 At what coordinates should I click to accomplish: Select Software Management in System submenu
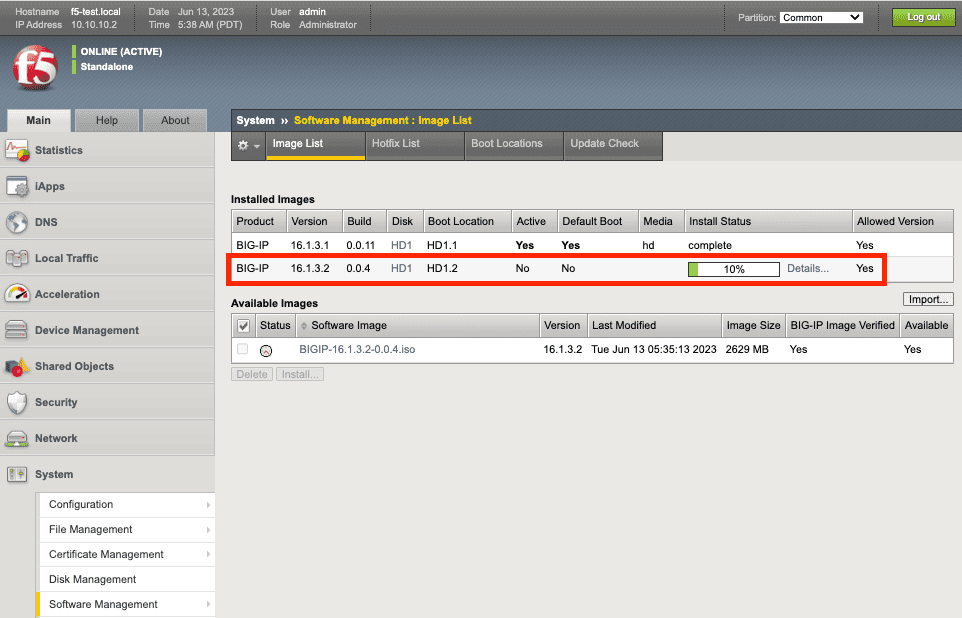click(x=127, y=604)
